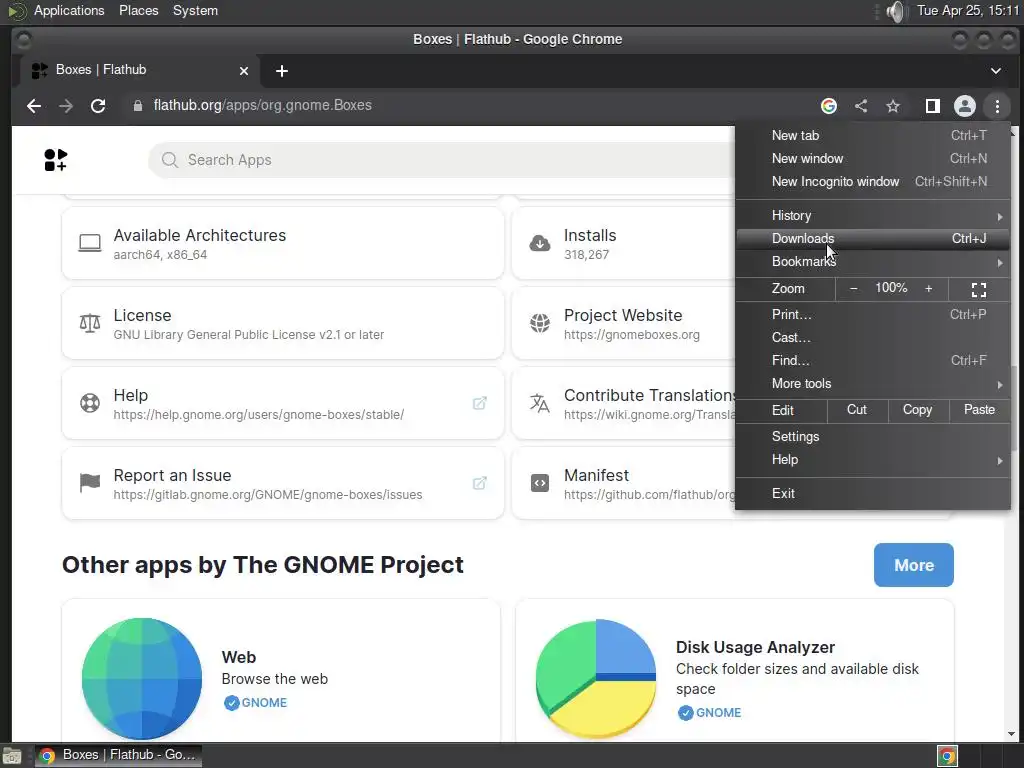Open the side panel icon
The height and width of the screenshot is (768, 1024).
(933, 106)
